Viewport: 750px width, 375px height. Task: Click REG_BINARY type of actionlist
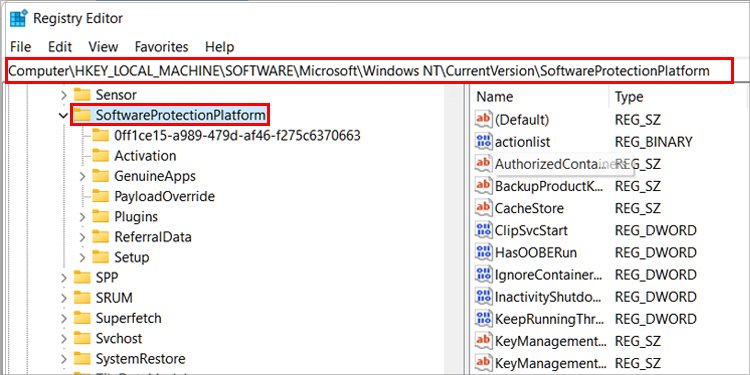(653, 142)
